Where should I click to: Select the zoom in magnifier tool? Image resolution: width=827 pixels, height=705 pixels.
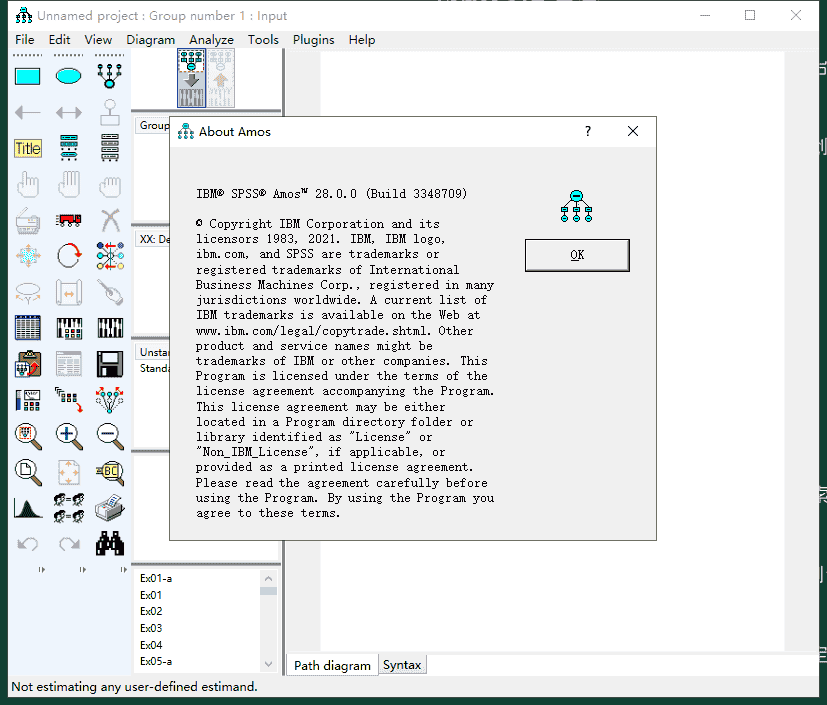pos(69,435)
